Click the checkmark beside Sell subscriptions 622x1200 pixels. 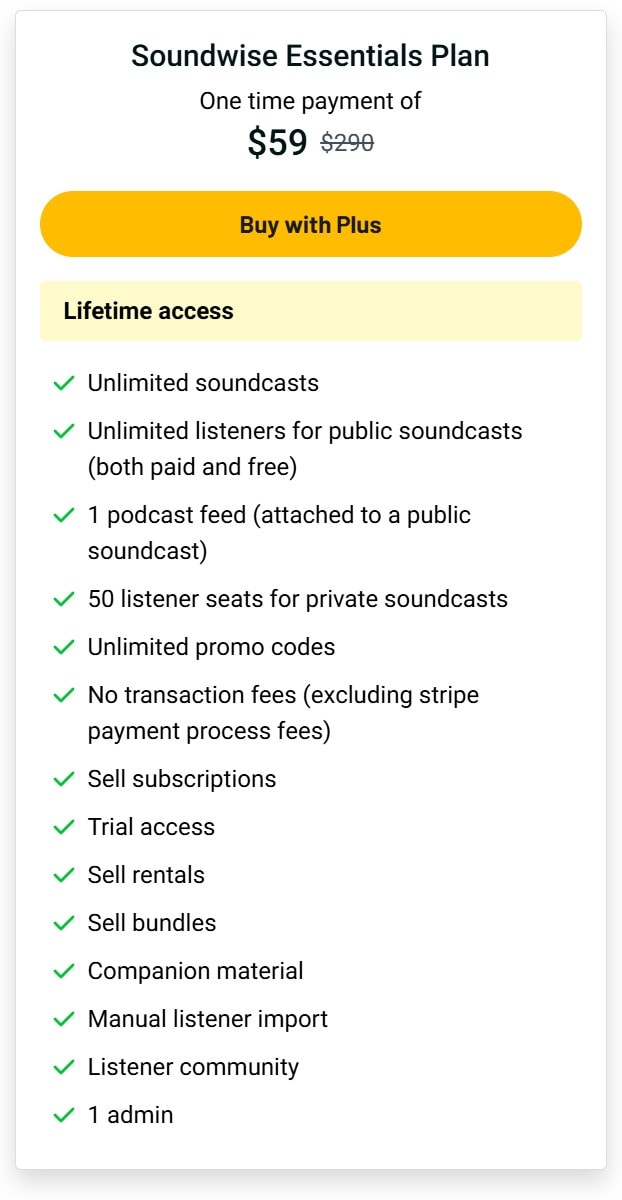63,779
